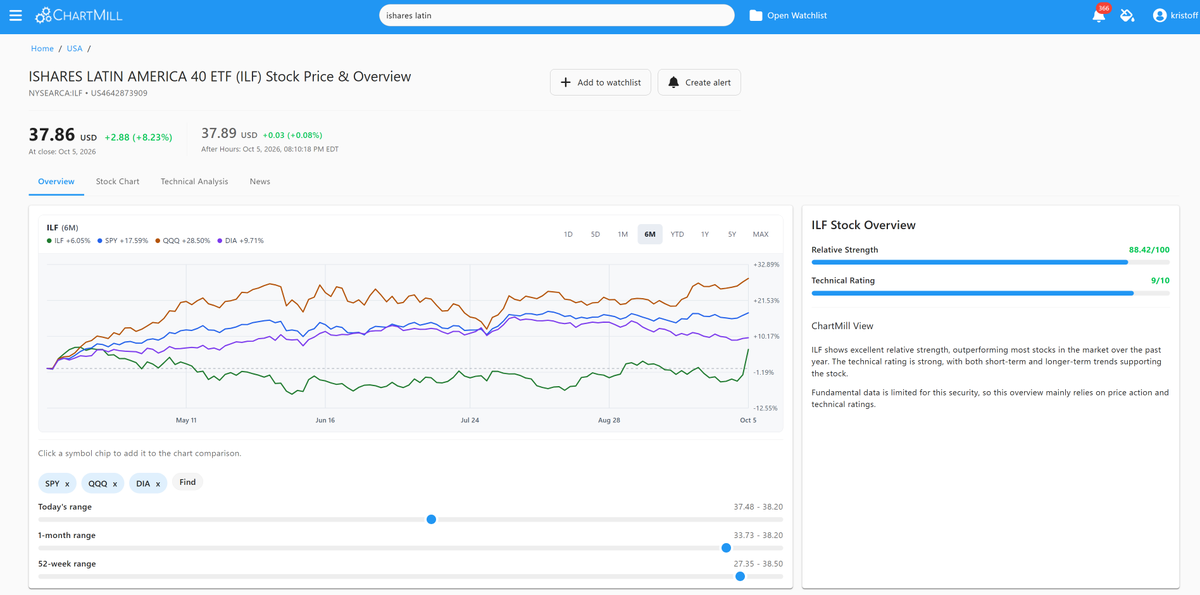
Task: Remove QQQ chip using its x
Action: 114,484
